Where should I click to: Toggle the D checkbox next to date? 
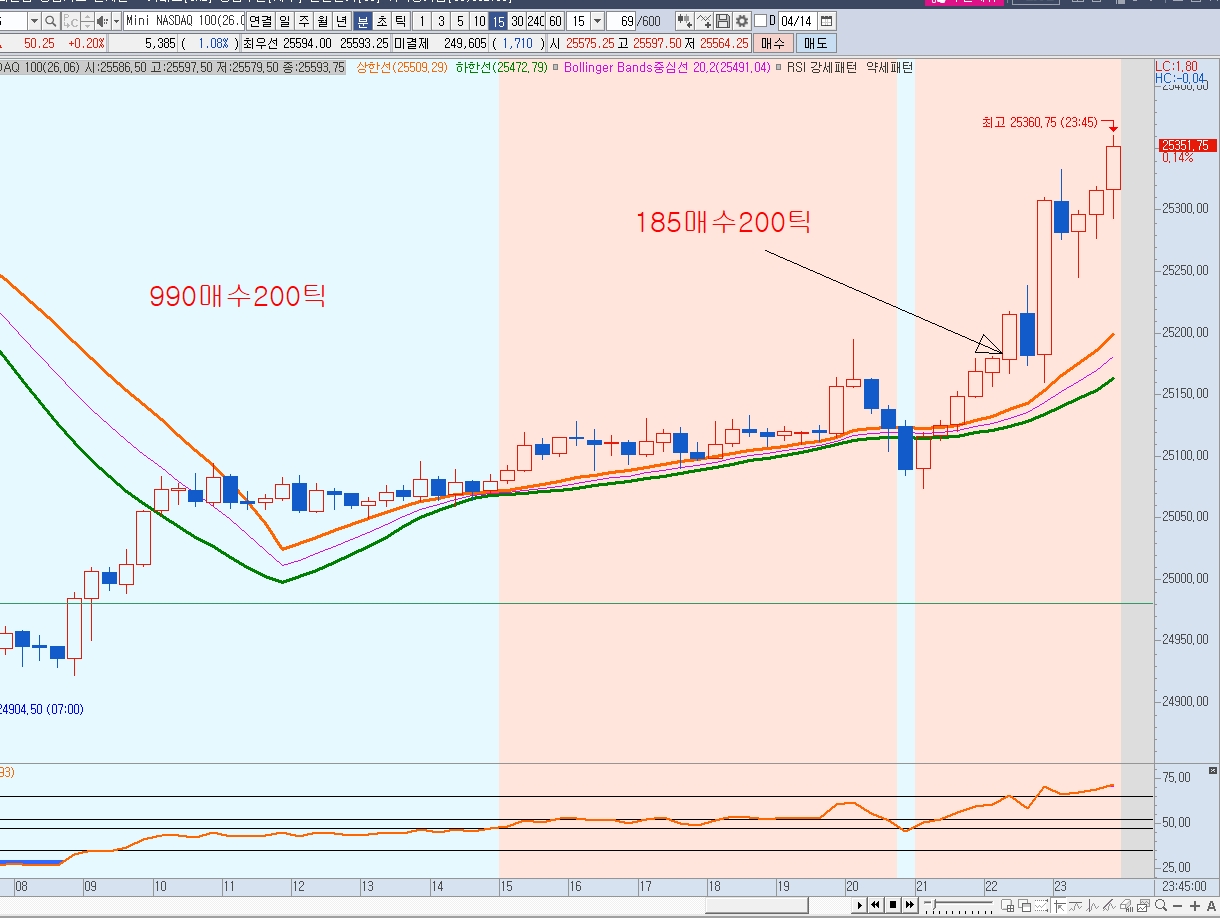click(761, 21)
